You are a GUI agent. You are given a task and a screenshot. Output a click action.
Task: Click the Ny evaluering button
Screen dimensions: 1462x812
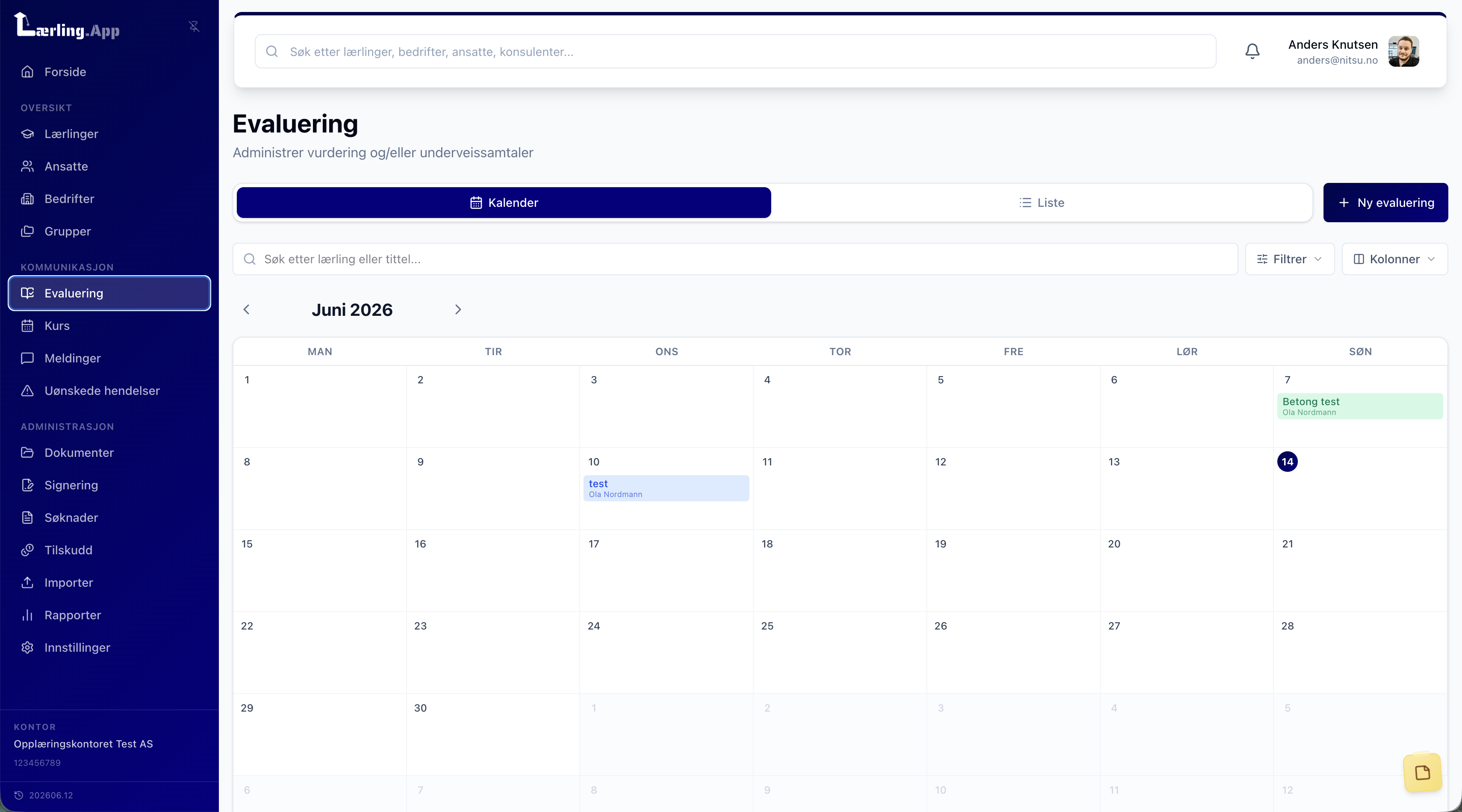[x=1385, y=203]
